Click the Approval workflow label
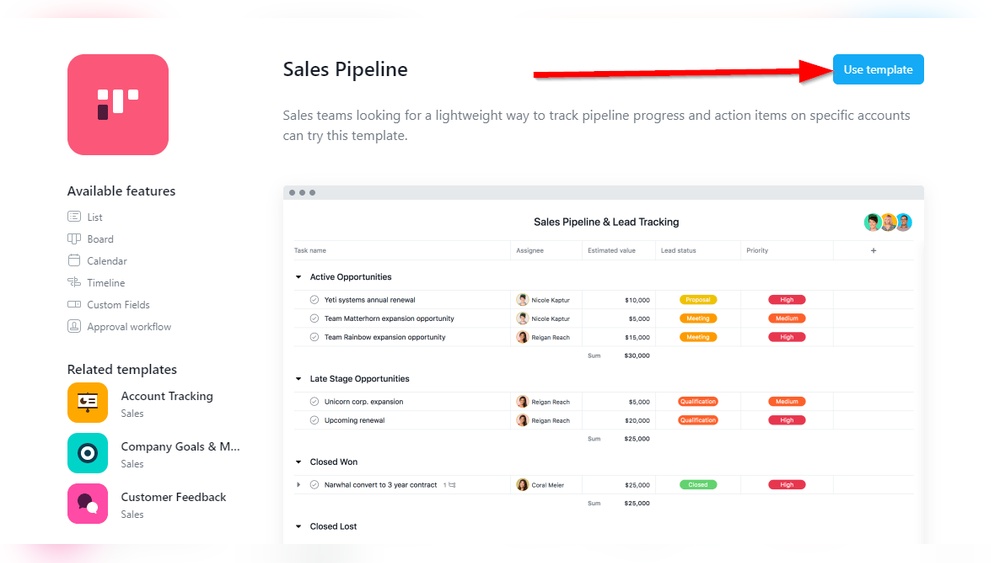 (x=129, y=326)
